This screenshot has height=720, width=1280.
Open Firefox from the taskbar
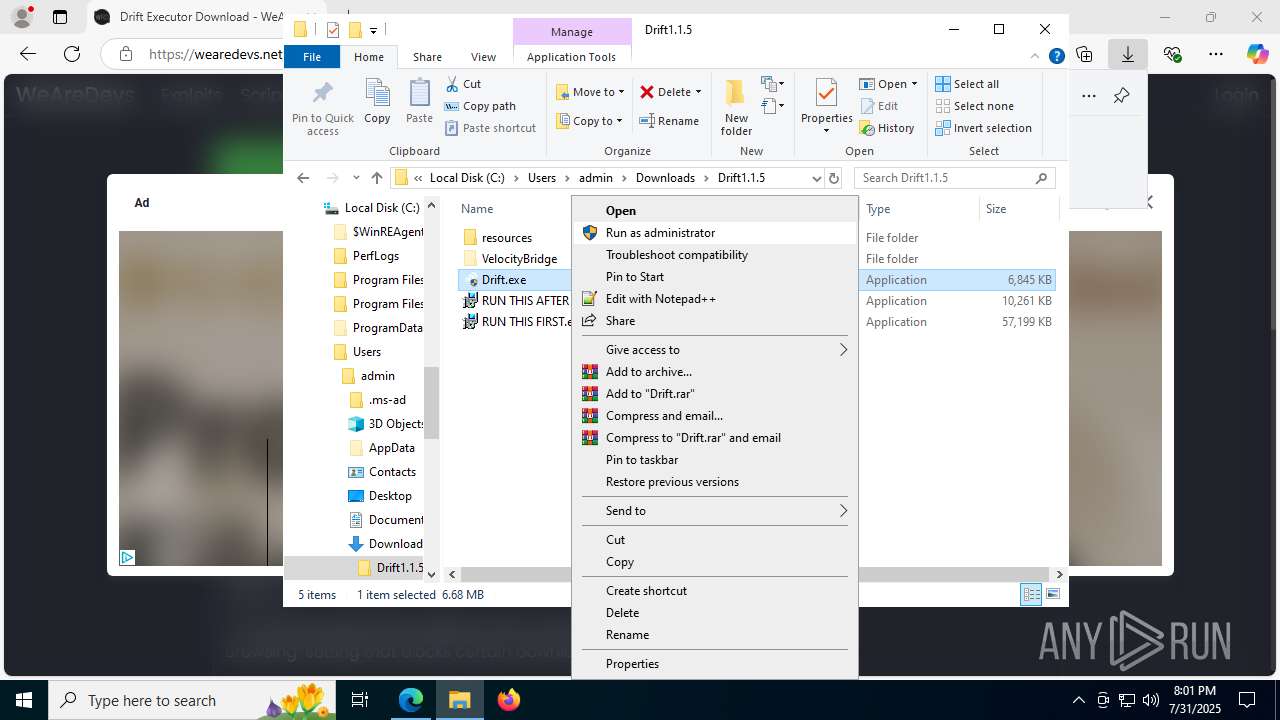point(508,700)
